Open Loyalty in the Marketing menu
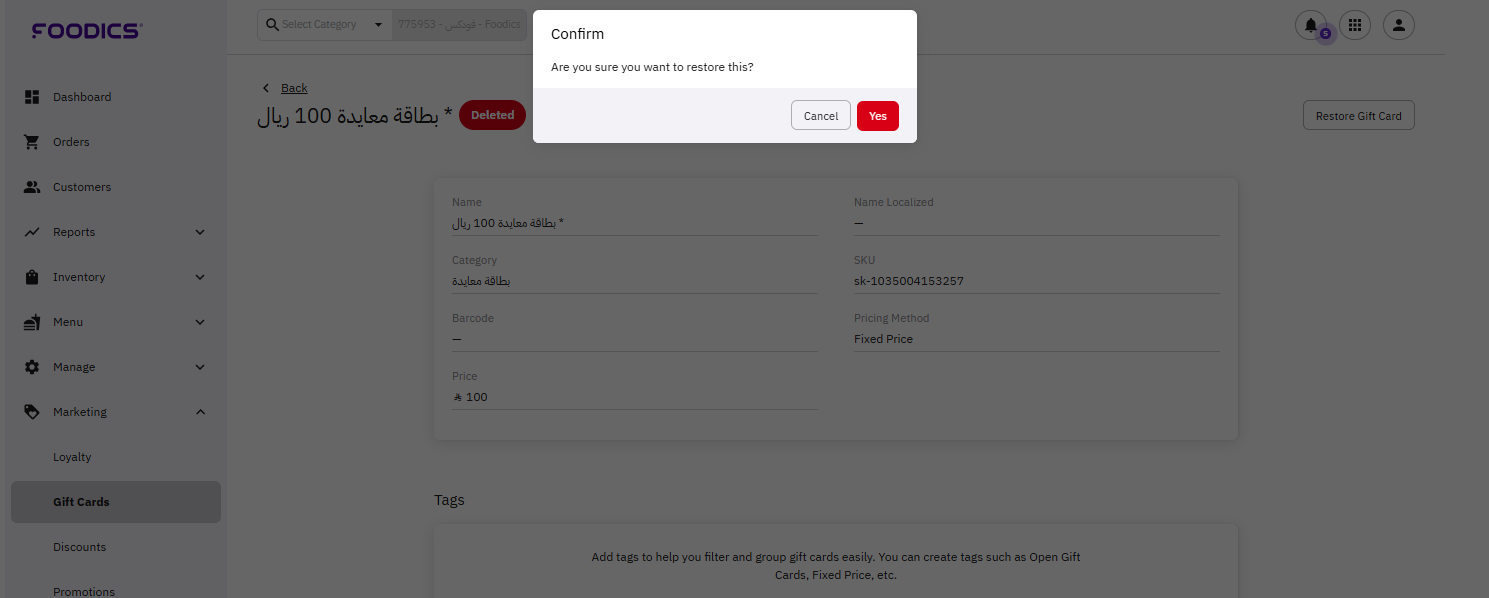Screen dimensions: 1489x598 click(x=72, y=457)
